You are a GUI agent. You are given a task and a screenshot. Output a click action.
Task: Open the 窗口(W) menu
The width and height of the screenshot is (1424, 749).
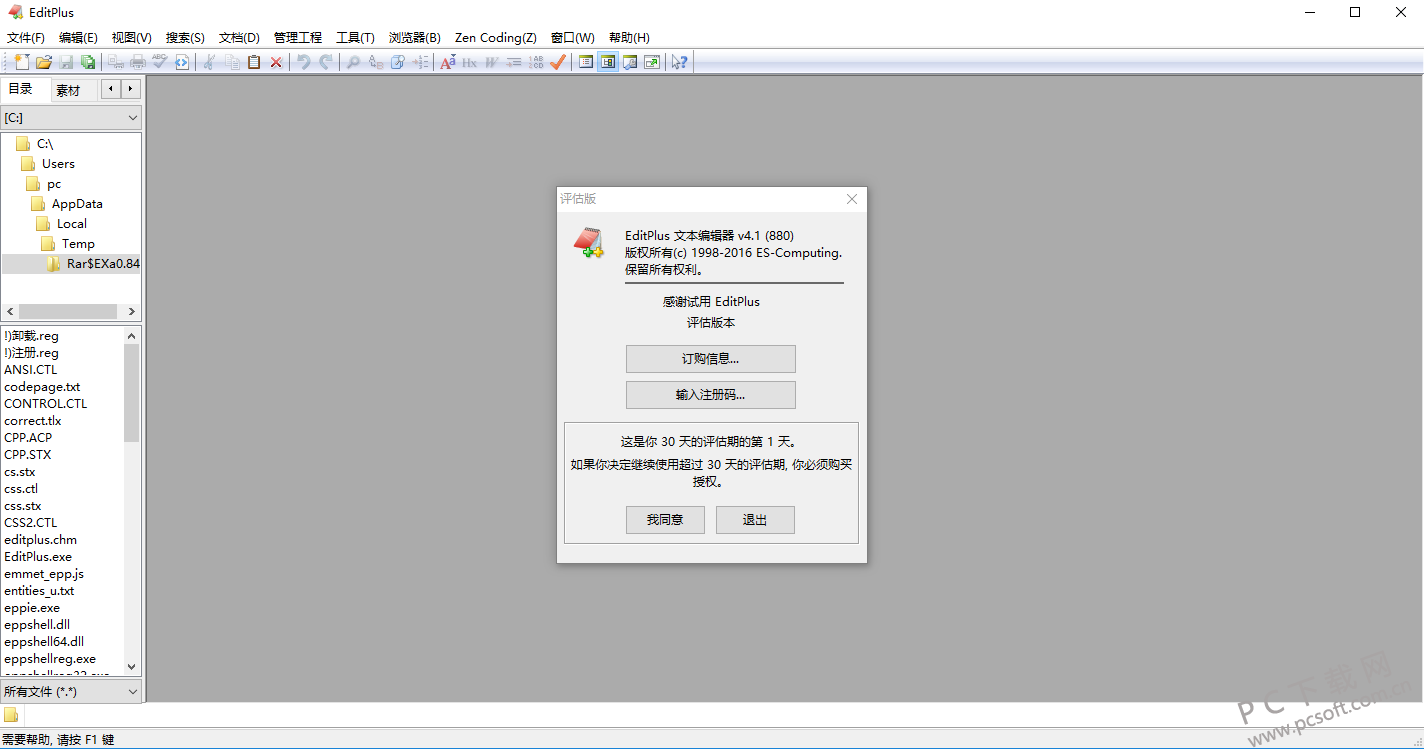tap(573, 38)
